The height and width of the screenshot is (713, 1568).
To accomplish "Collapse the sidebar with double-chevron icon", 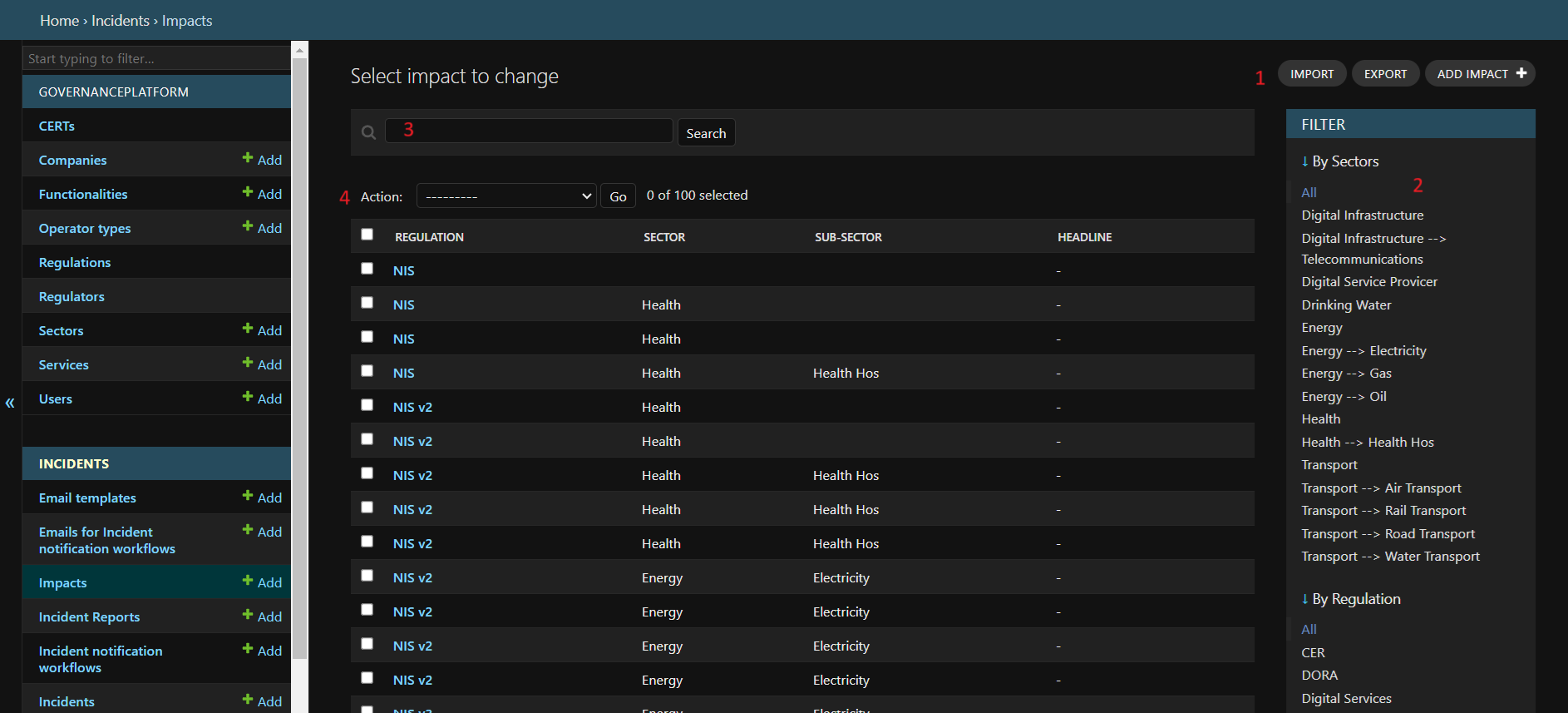I will coord(10,404).
